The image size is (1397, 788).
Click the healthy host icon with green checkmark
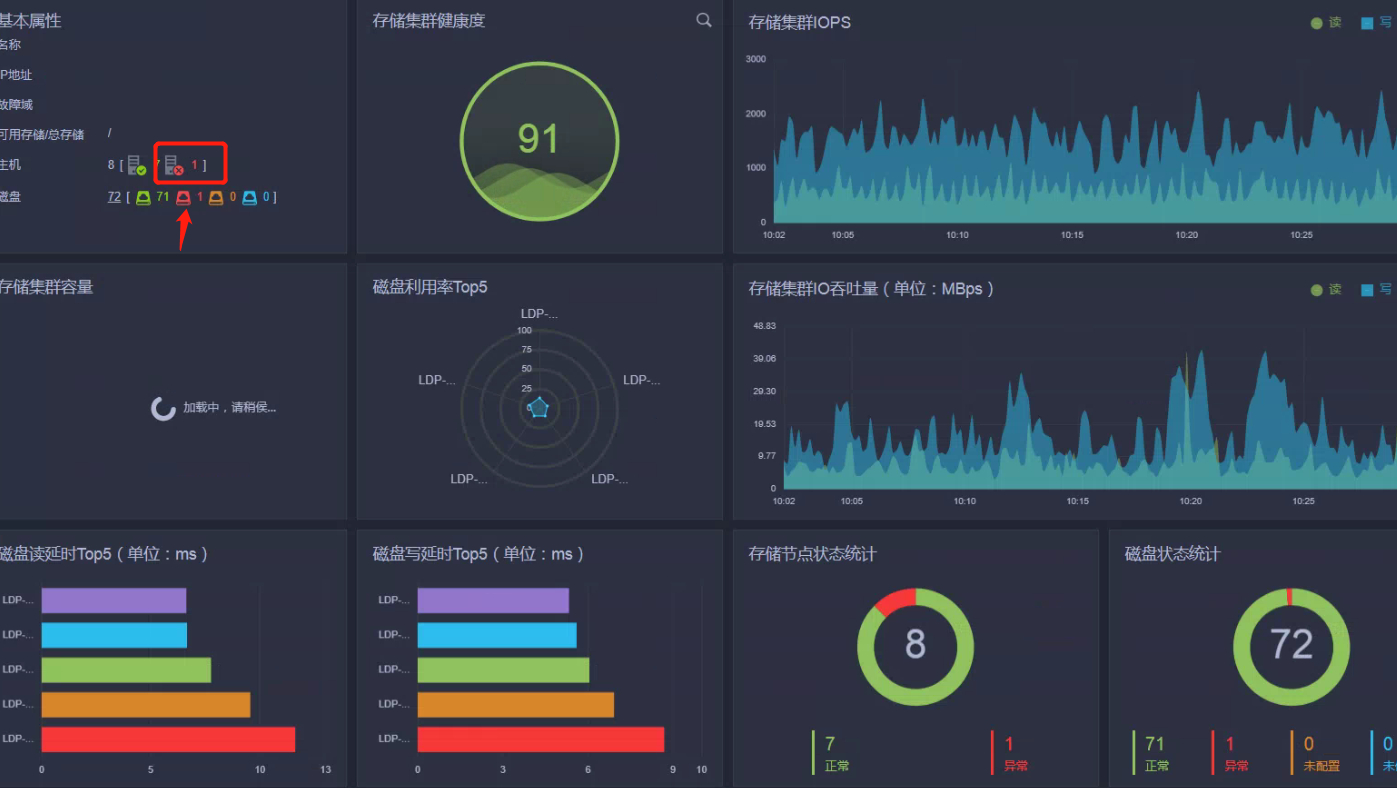tap(137, 165)
